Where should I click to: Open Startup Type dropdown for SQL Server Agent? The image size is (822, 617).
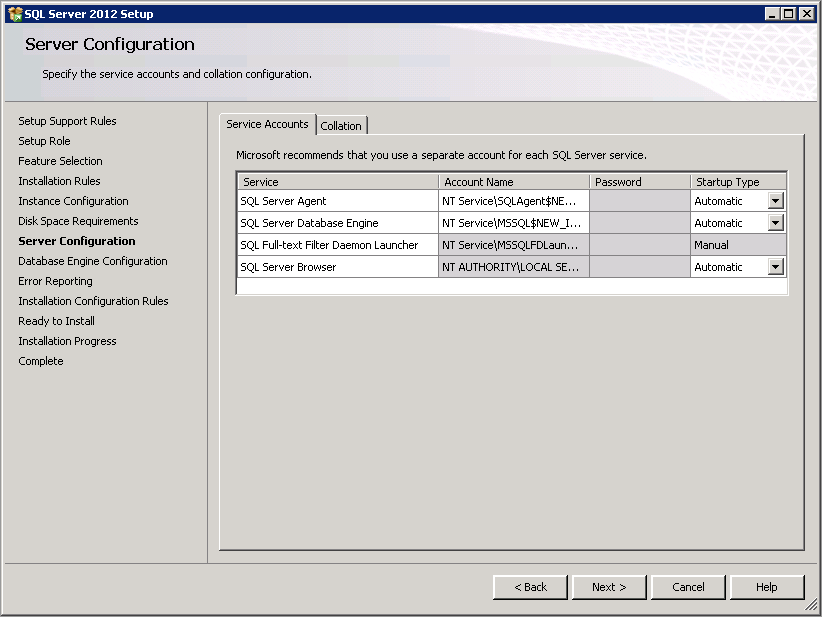tap(775, 201)
